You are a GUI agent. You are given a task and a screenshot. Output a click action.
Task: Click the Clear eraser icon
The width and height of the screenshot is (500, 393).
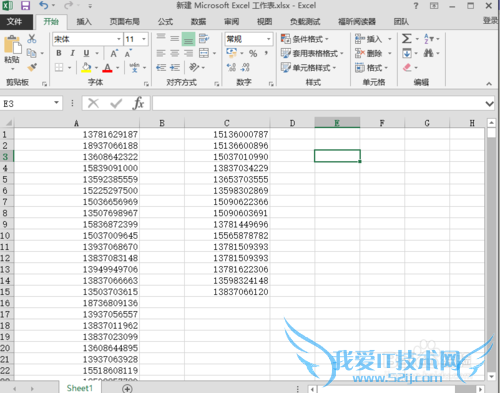point(407,68)
